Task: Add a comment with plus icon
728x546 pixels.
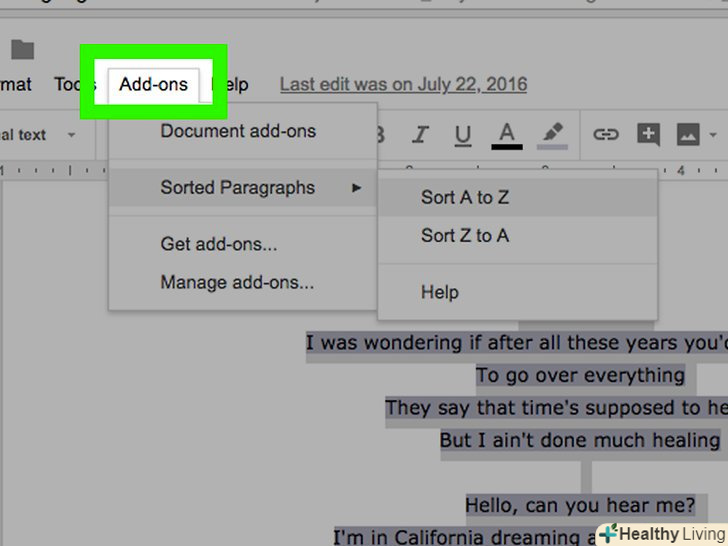Action: tap(649, 135)
